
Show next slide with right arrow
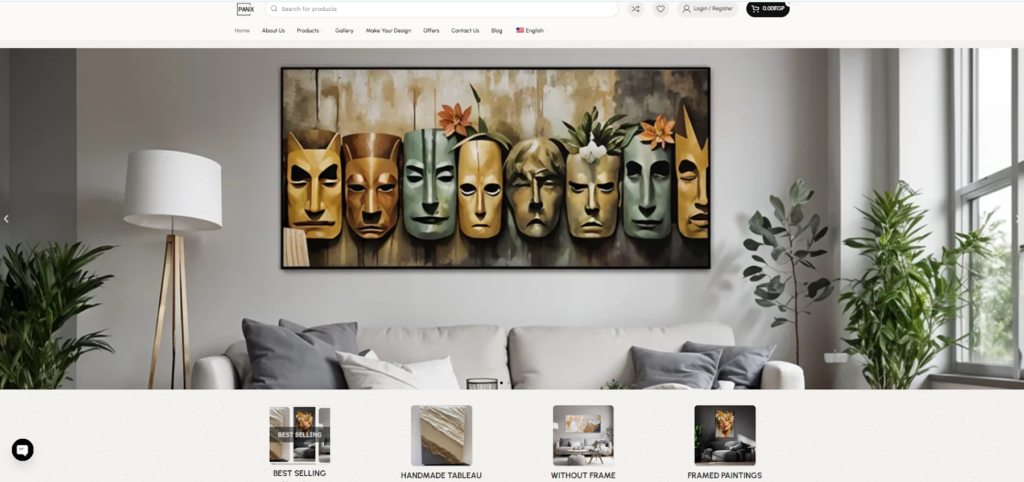pyautogui.click(x=1017, y=219)
